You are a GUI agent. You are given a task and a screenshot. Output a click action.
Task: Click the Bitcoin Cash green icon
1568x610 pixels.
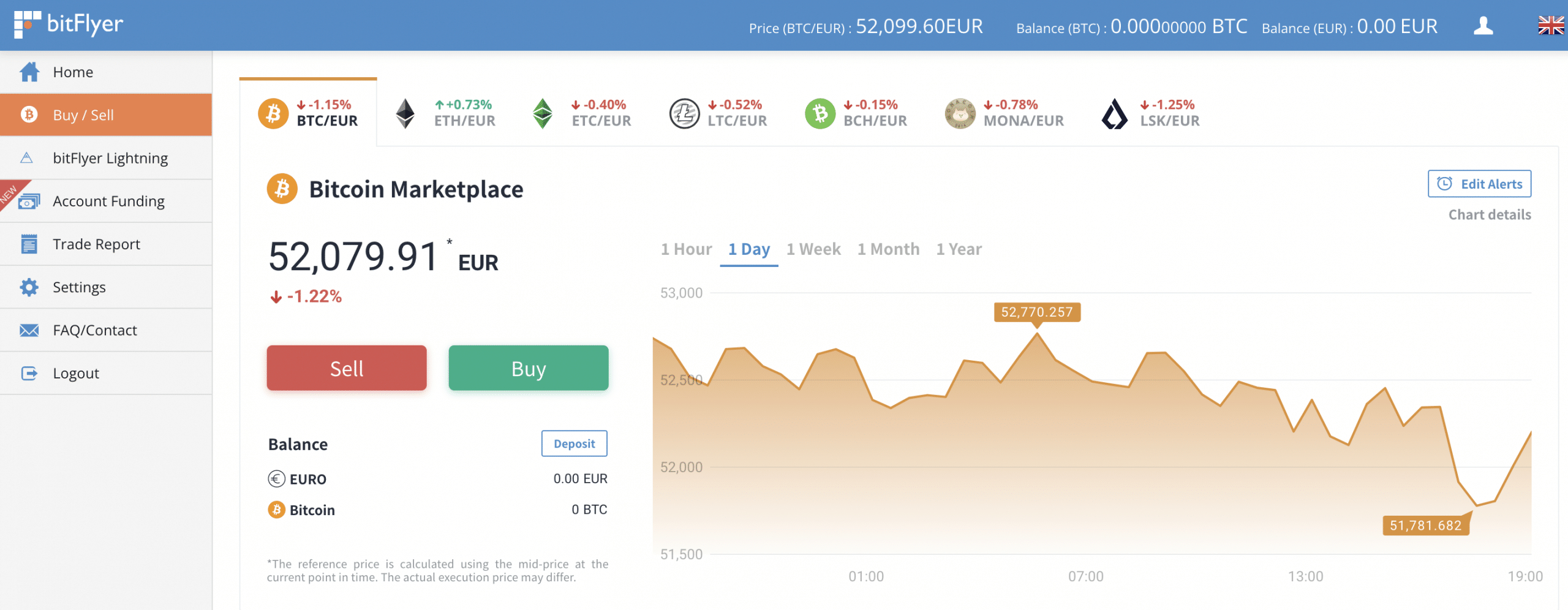[820, 113]
